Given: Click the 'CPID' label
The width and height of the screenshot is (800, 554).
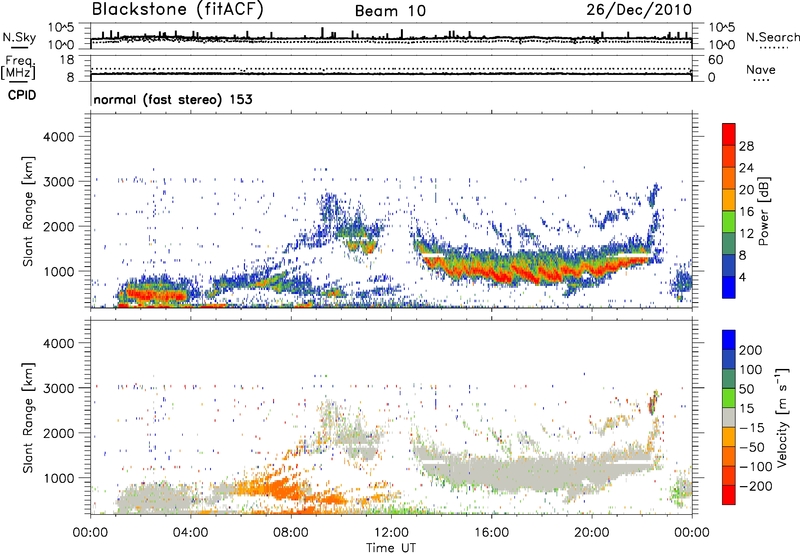Looking at the screenshot, I should [22, 95].
